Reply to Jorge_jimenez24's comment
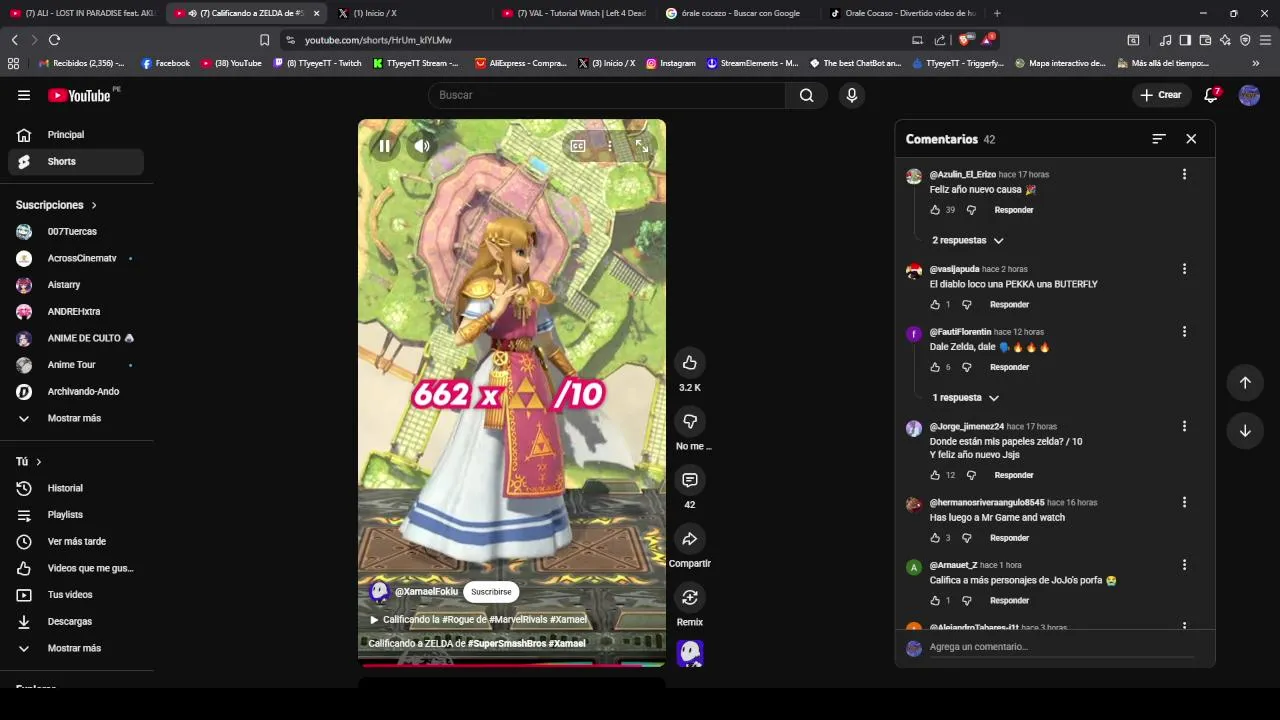 pos(1014,475)
